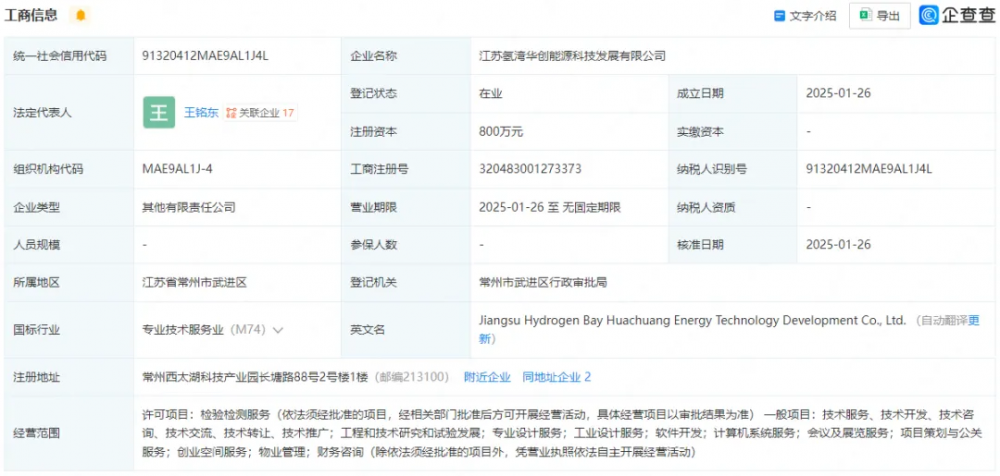Image resolution: width=1000 pixels, height=476 pixels.
Task: Click the 文字介绍 document icon
Action: pos(779,17)
